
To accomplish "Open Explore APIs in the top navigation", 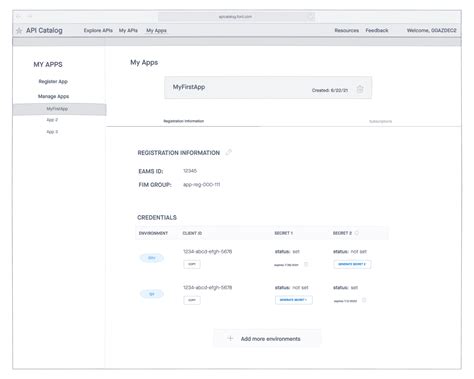I will 98,30.
